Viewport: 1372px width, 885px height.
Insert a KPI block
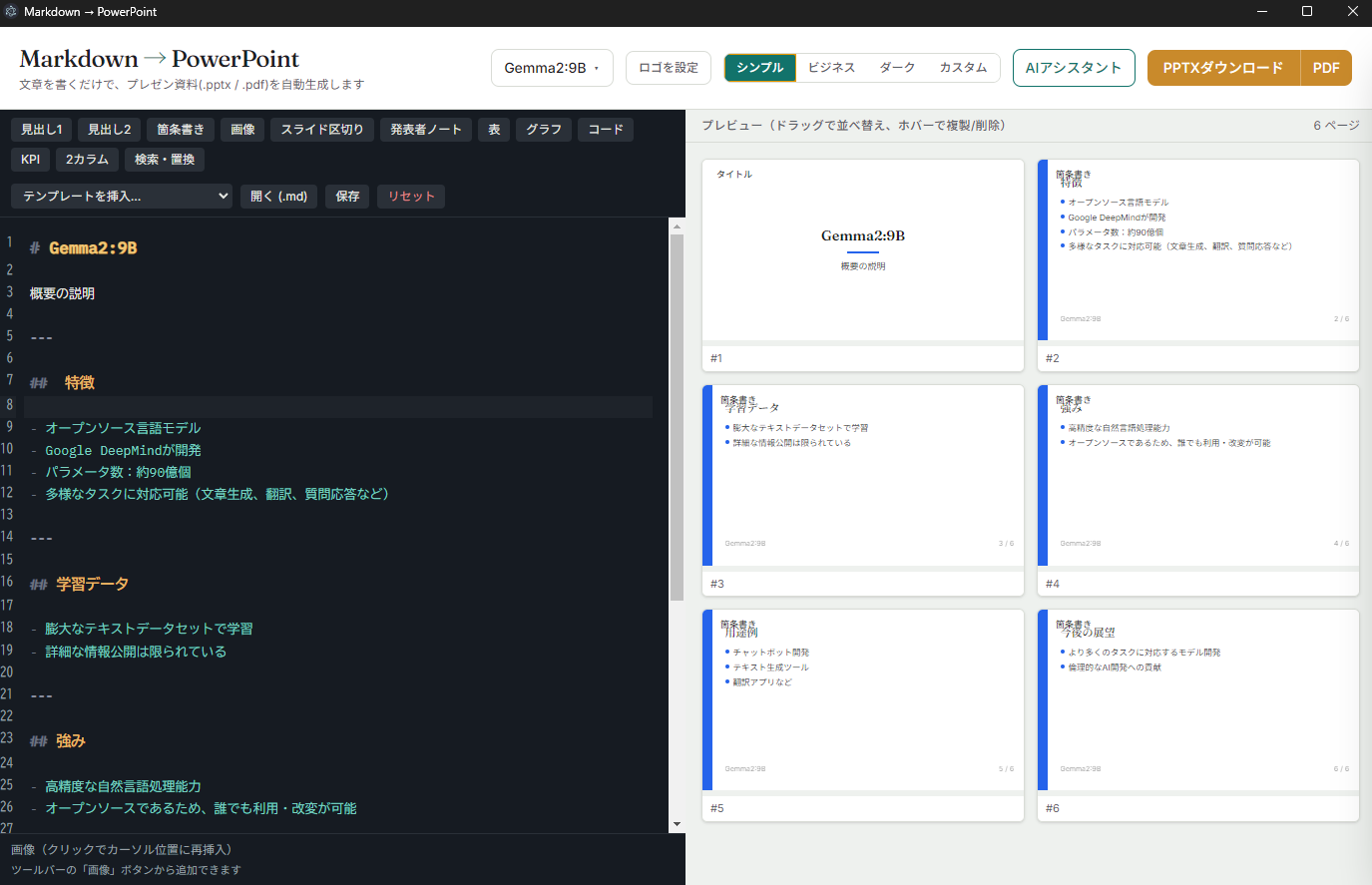[x=31, y=160]
